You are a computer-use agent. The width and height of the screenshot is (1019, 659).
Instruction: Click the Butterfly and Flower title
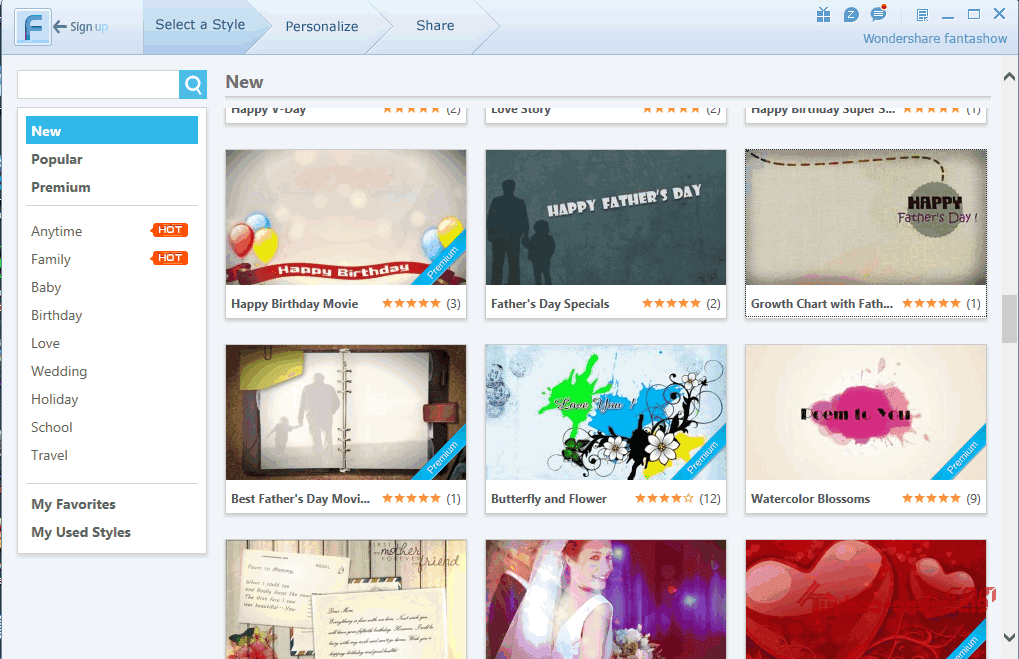[x=548, y=498]
